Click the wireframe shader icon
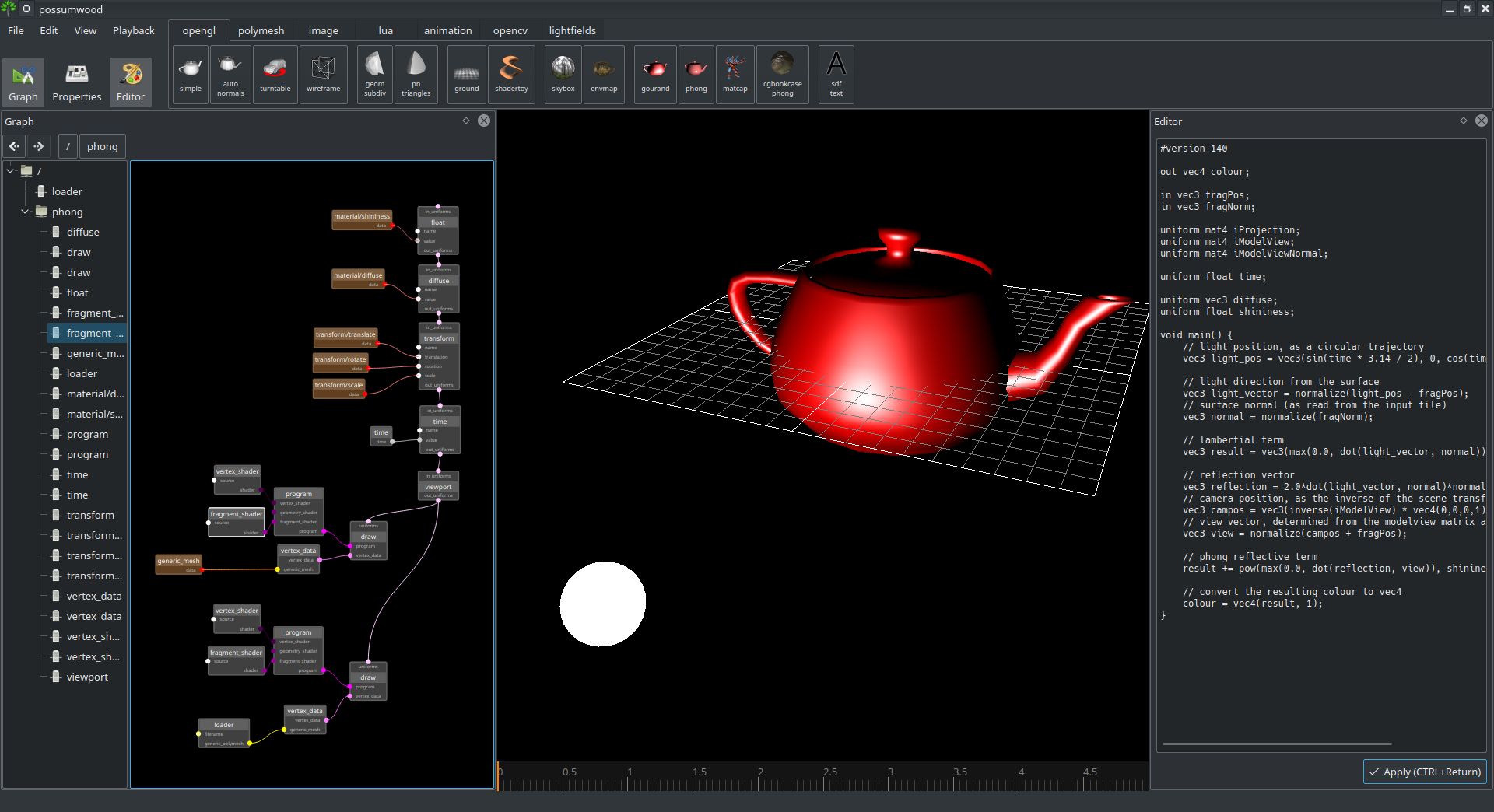 coord(323,75)
